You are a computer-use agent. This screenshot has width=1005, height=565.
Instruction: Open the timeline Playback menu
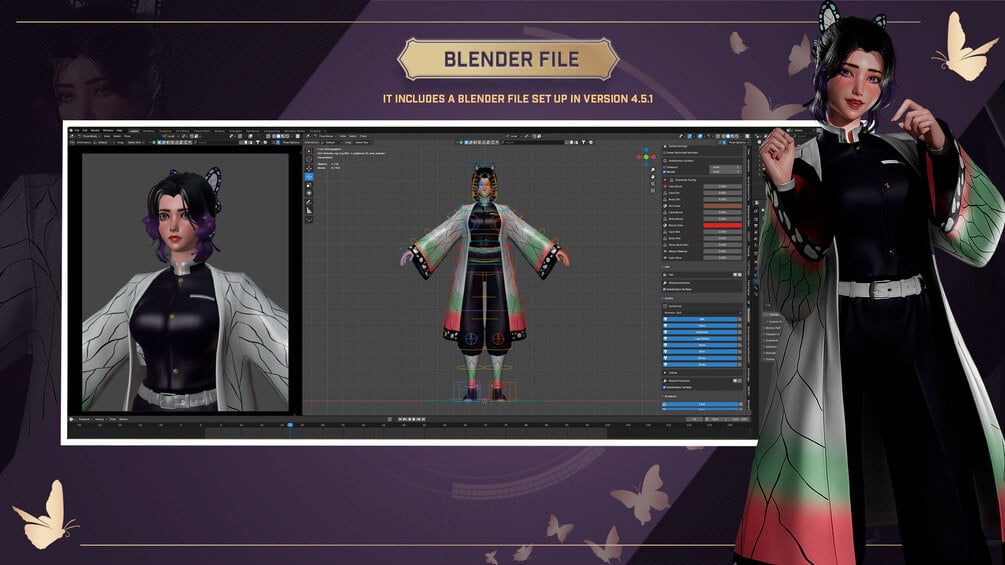pos(84,419)
